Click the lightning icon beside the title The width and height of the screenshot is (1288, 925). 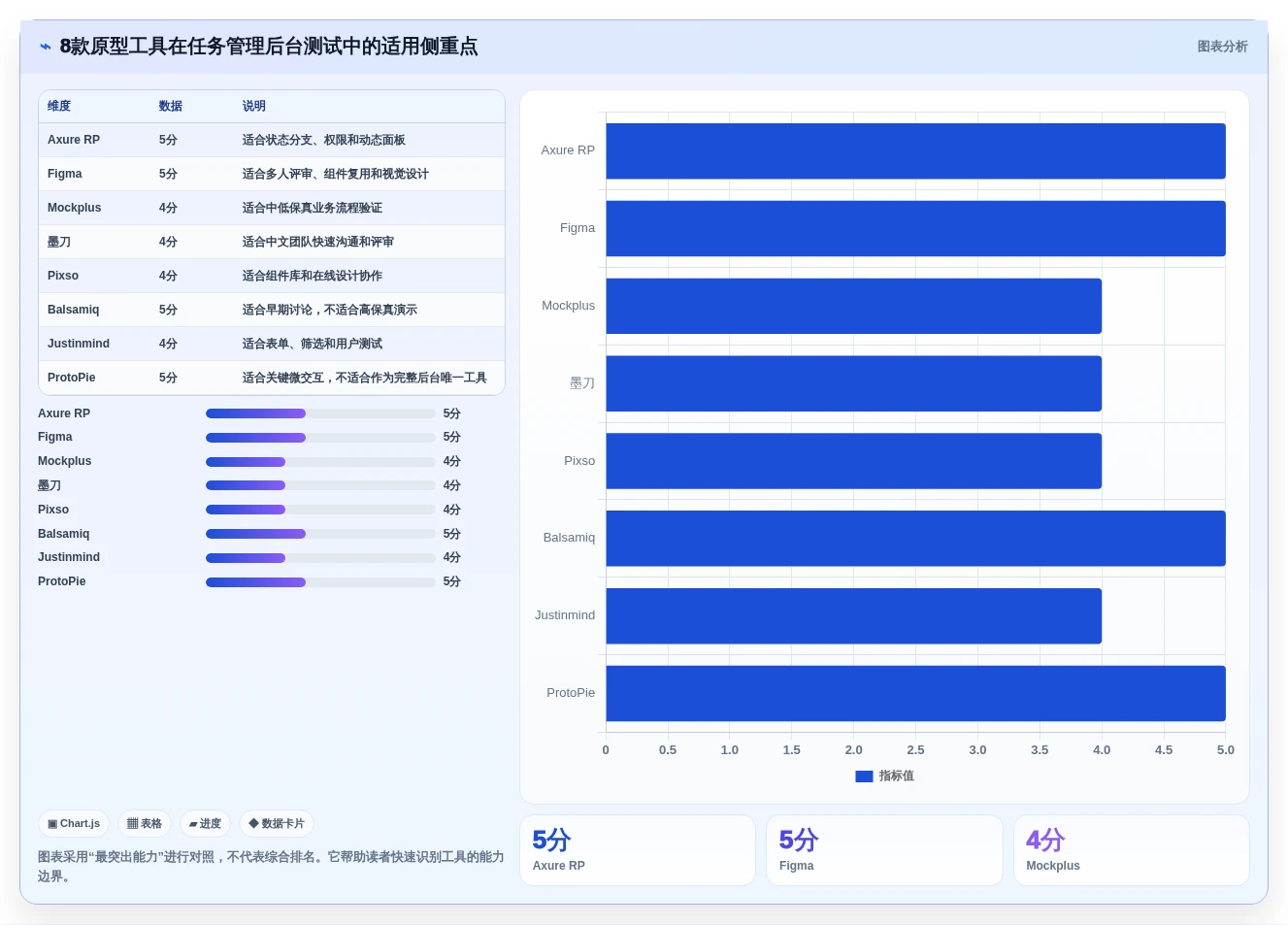click(x=45, y=47)
